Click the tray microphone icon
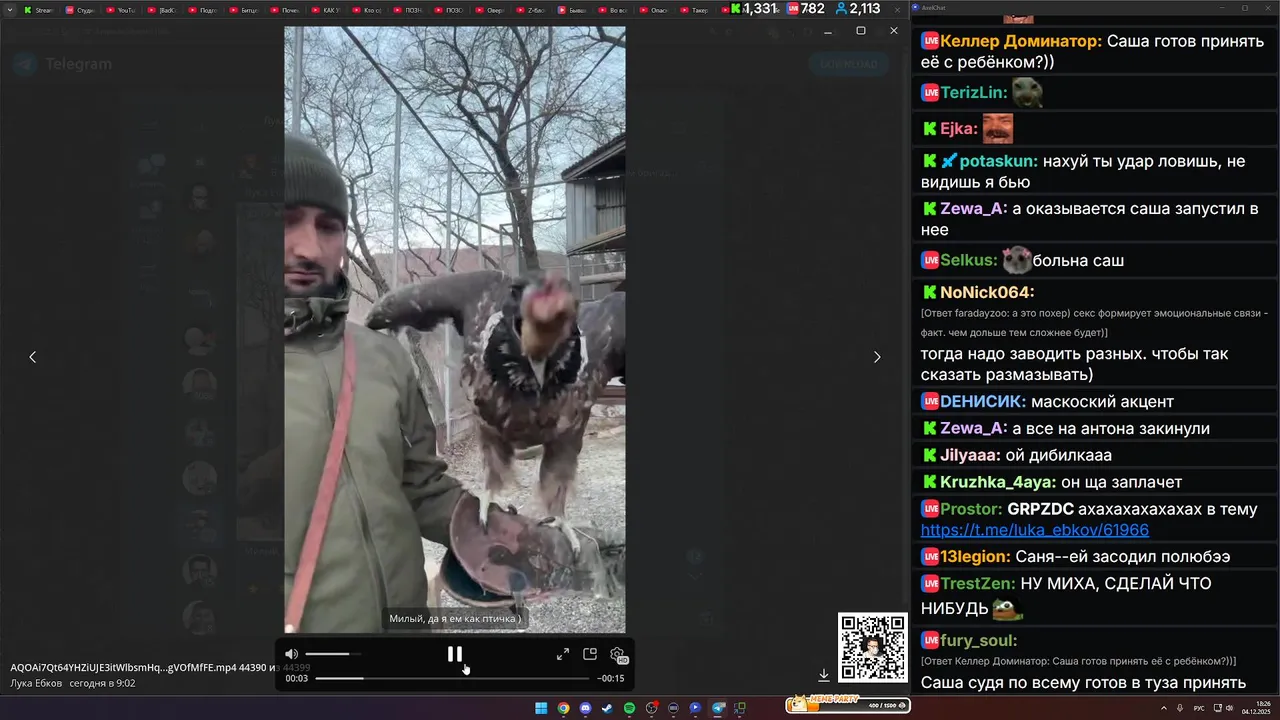This screenshot has width=1280, height=720. [1181, 708]
